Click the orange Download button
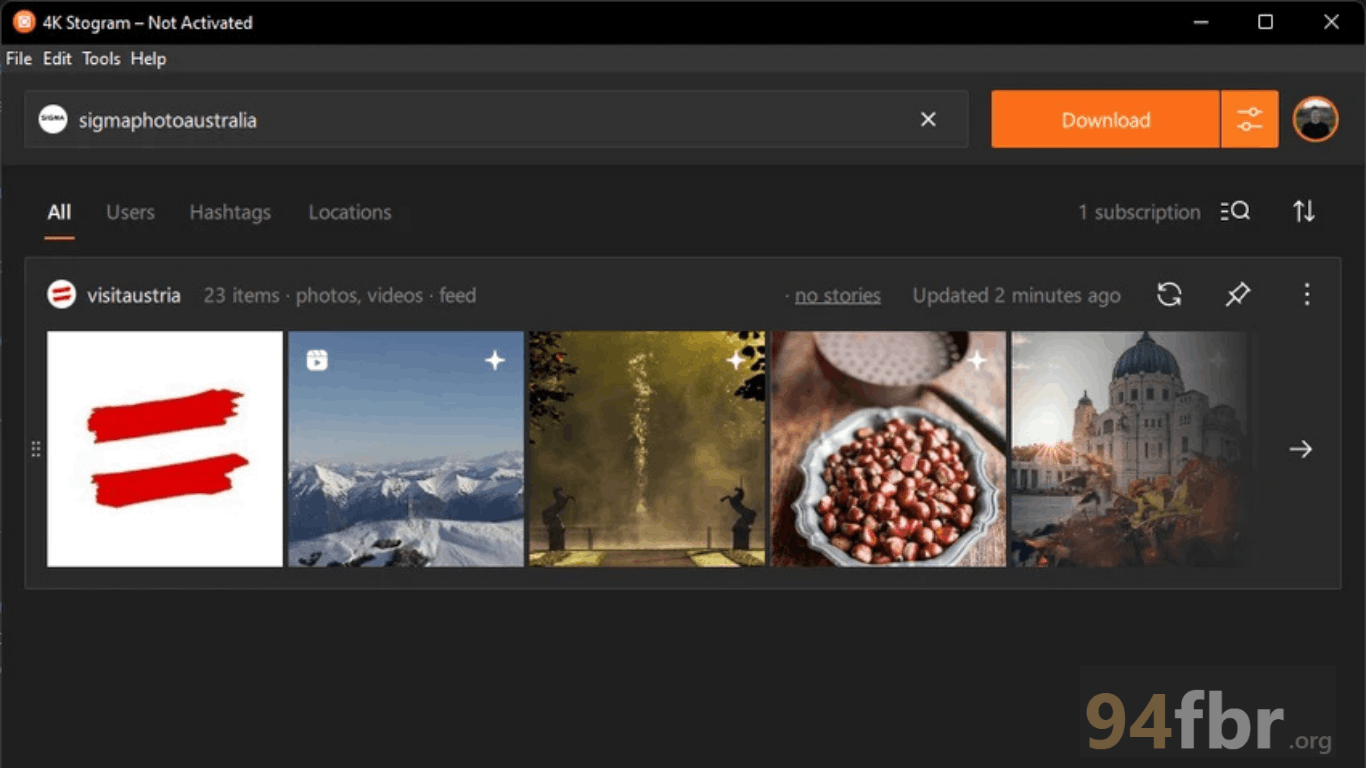 point(1105,119)
